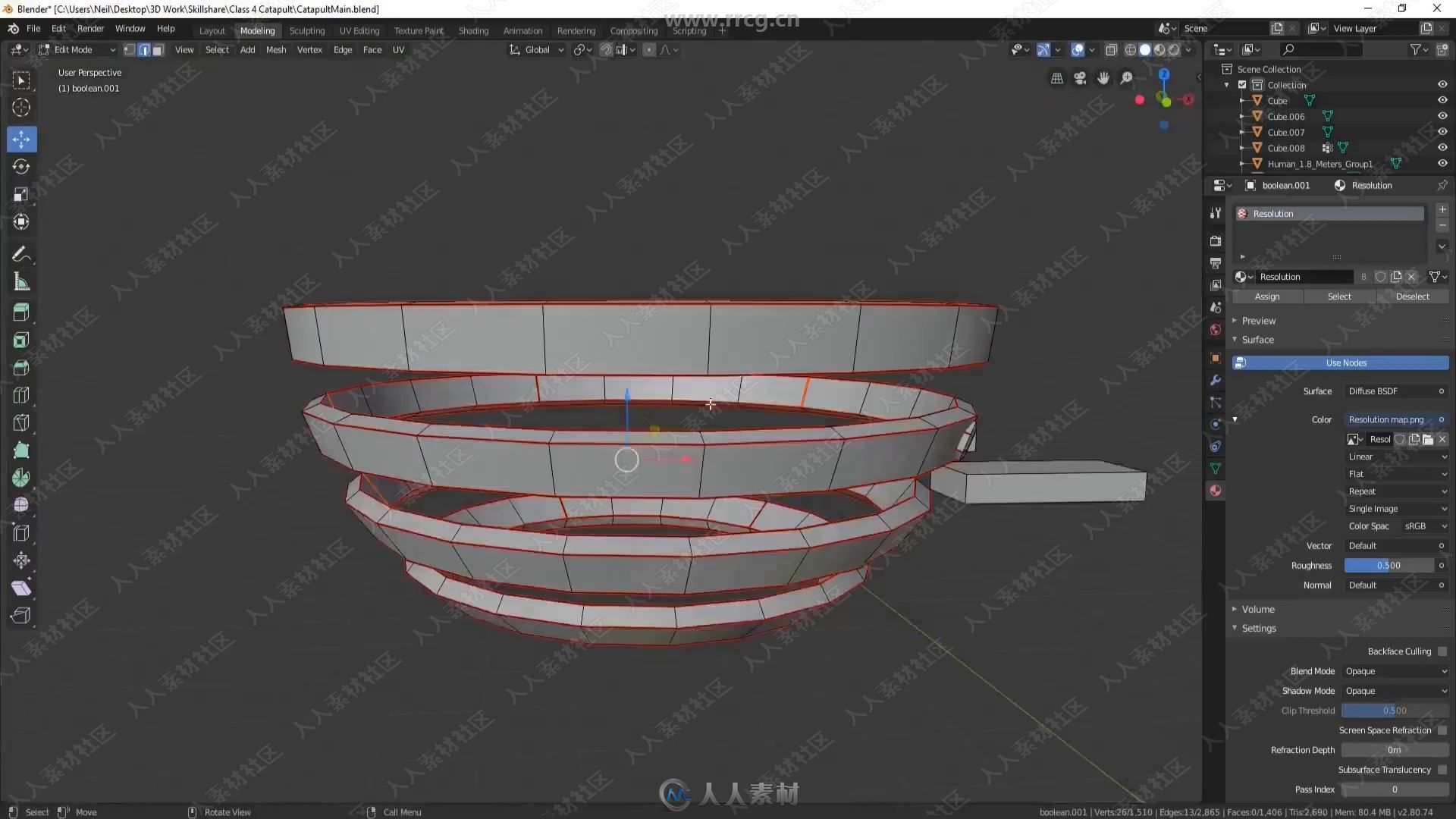Open the Modeling workspace tab
This screenshot has height=819, width=1456.
click(x=257, y=30)
